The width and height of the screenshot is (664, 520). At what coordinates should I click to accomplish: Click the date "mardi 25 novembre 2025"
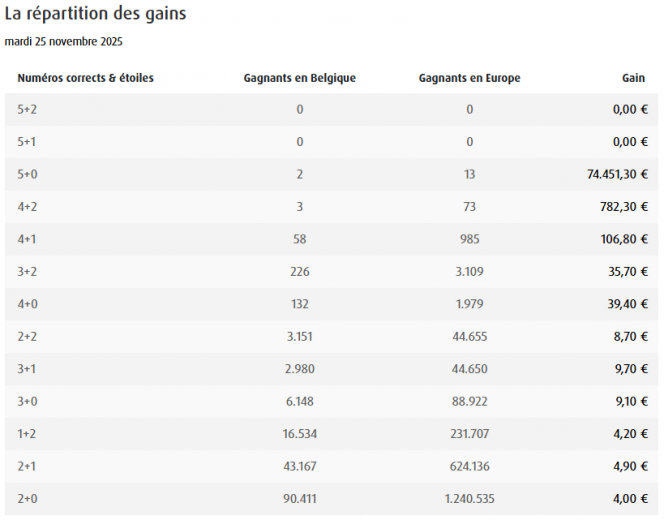pyautogui.click(x=64, y=42)
